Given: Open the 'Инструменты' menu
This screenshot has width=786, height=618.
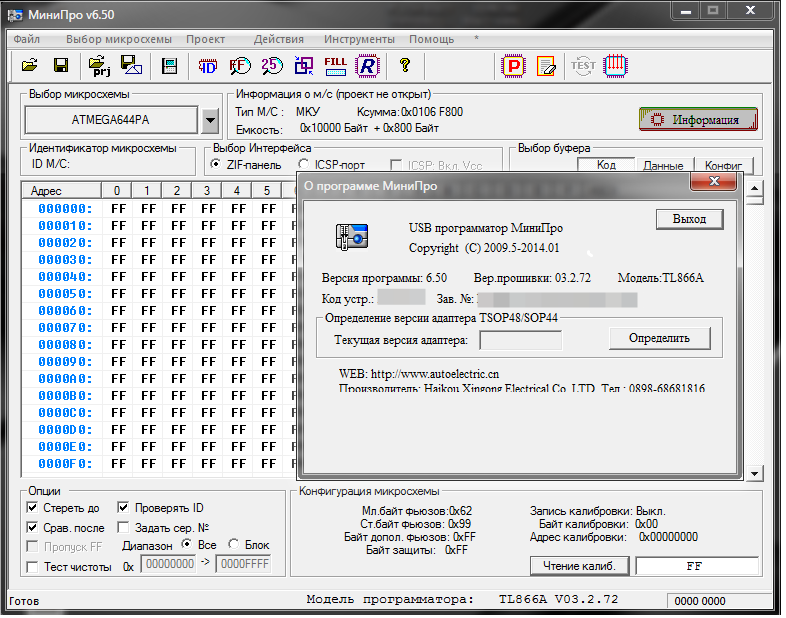Looking at the screenshot, I should click(x=359, y=40).
